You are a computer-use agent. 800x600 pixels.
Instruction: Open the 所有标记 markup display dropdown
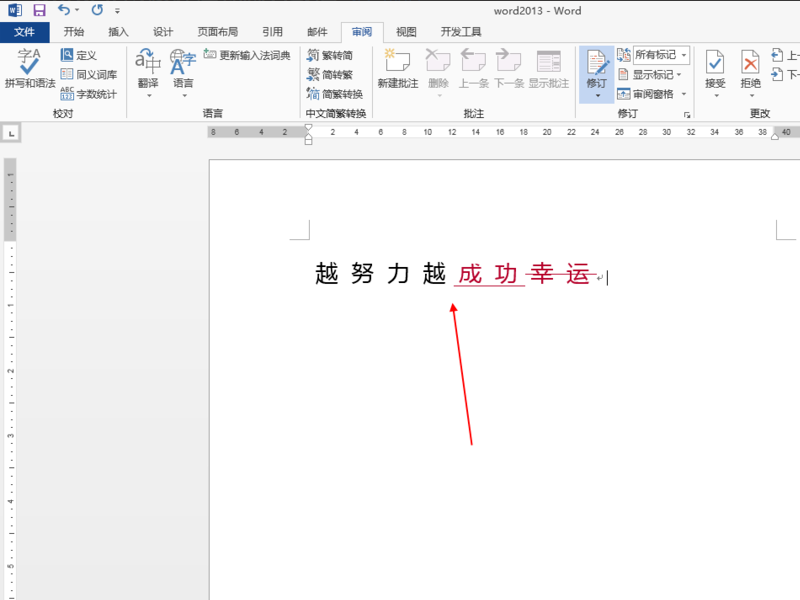661,55
